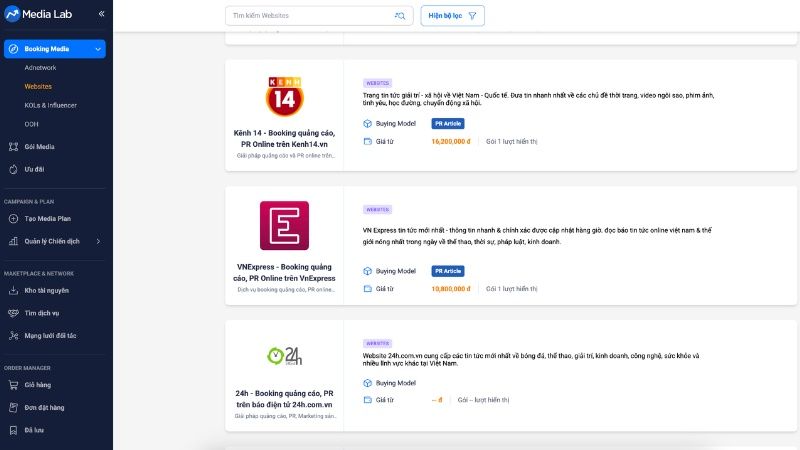The height and width of the screenshot is (450, 800).
Task: Click the 10,800,000 đ price
Action: tap(451, 289)
